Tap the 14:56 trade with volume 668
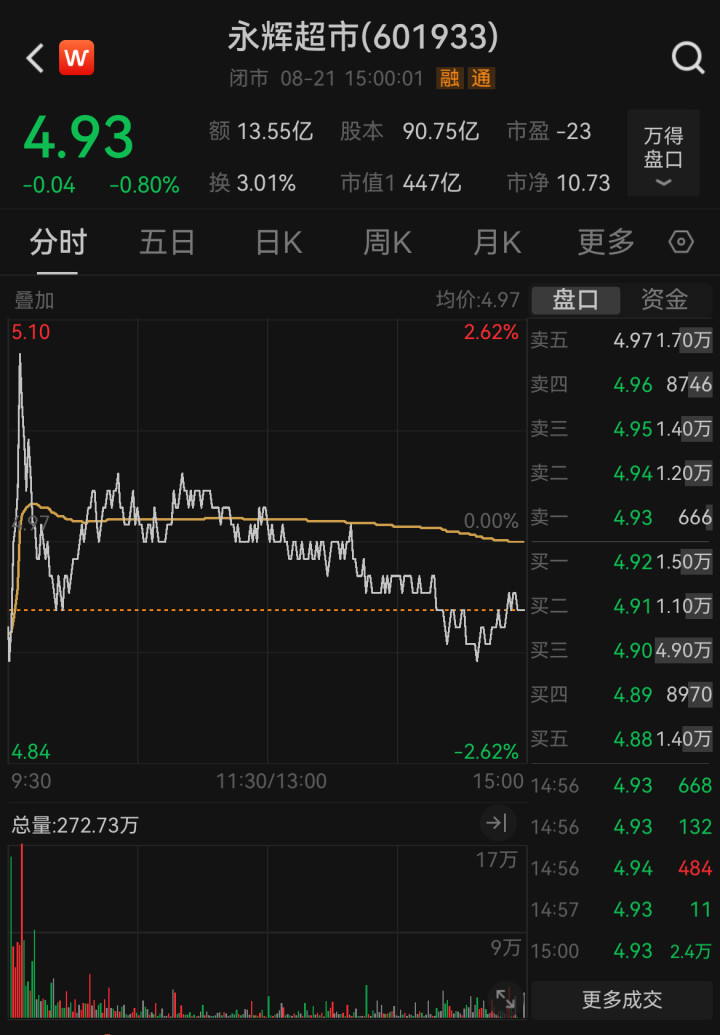This screenshot has width=720, height=1035. point(621,785)
